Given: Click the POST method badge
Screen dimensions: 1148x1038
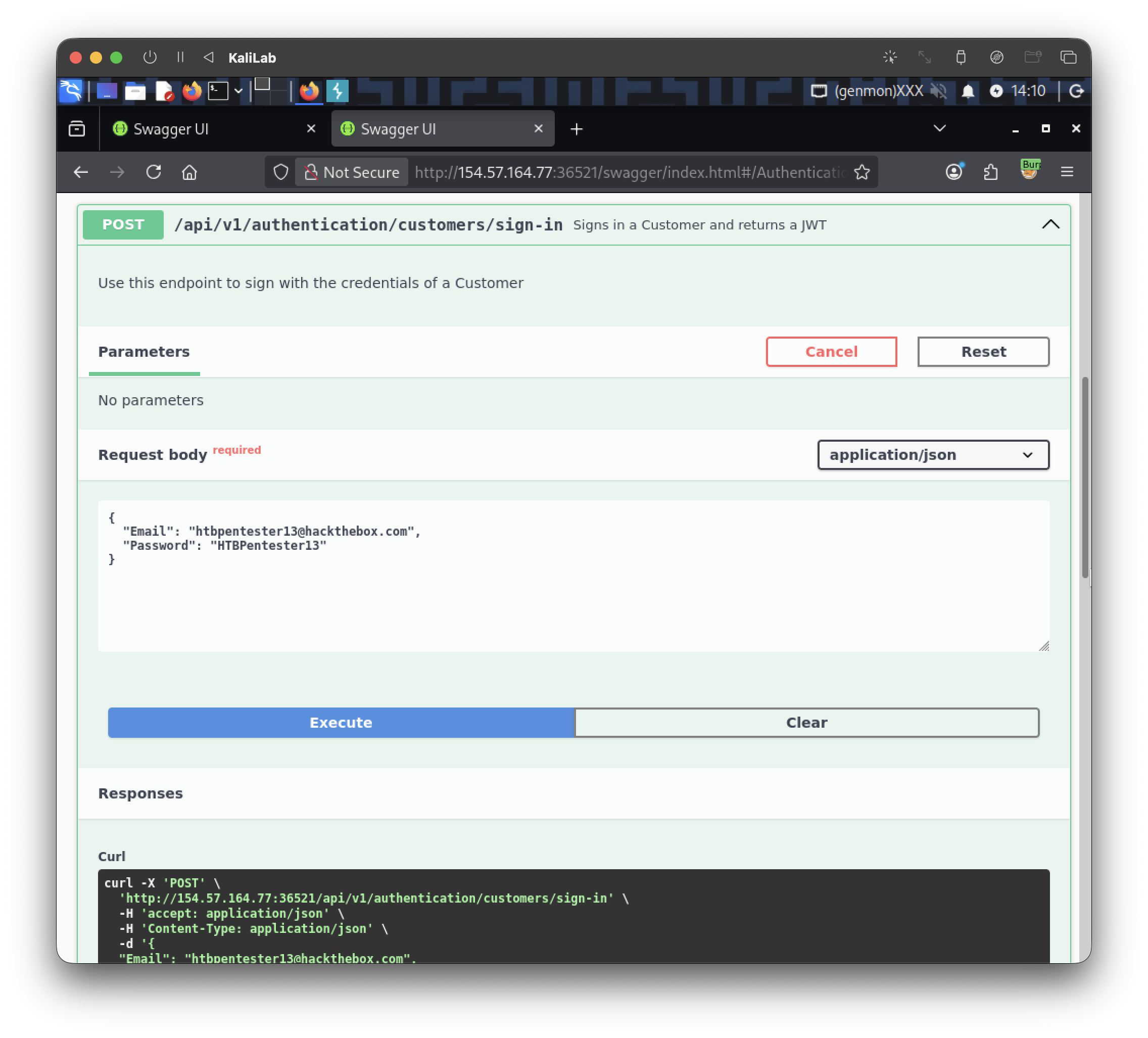Looking at the screenshot, I should [123, 225].
